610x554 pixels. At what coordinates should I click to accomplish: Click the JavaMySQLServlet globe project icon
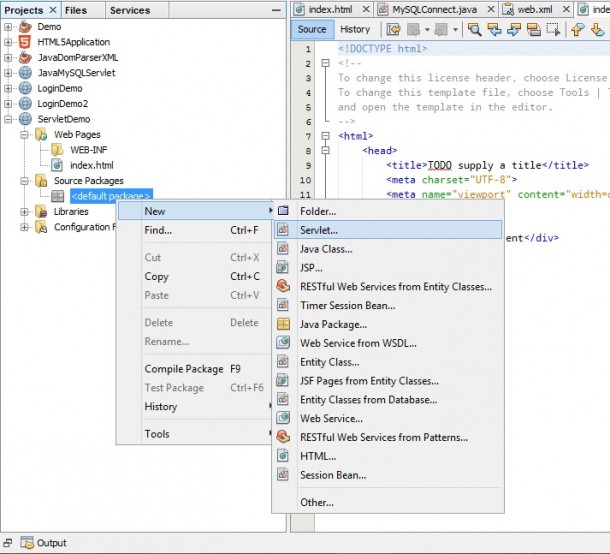(x=25, y=73)
